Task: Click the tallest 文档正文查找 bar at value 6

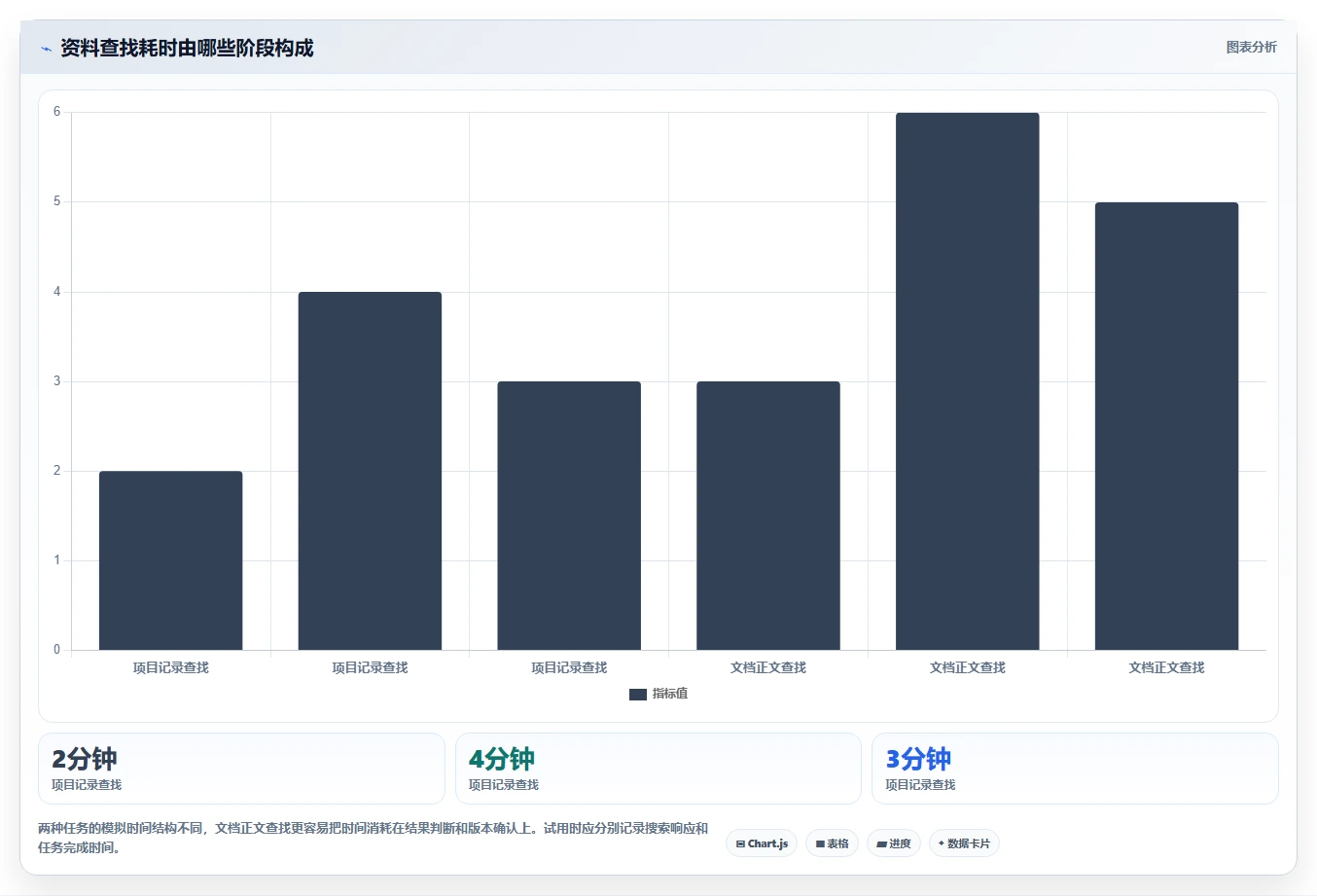Action: pos(968,381)
